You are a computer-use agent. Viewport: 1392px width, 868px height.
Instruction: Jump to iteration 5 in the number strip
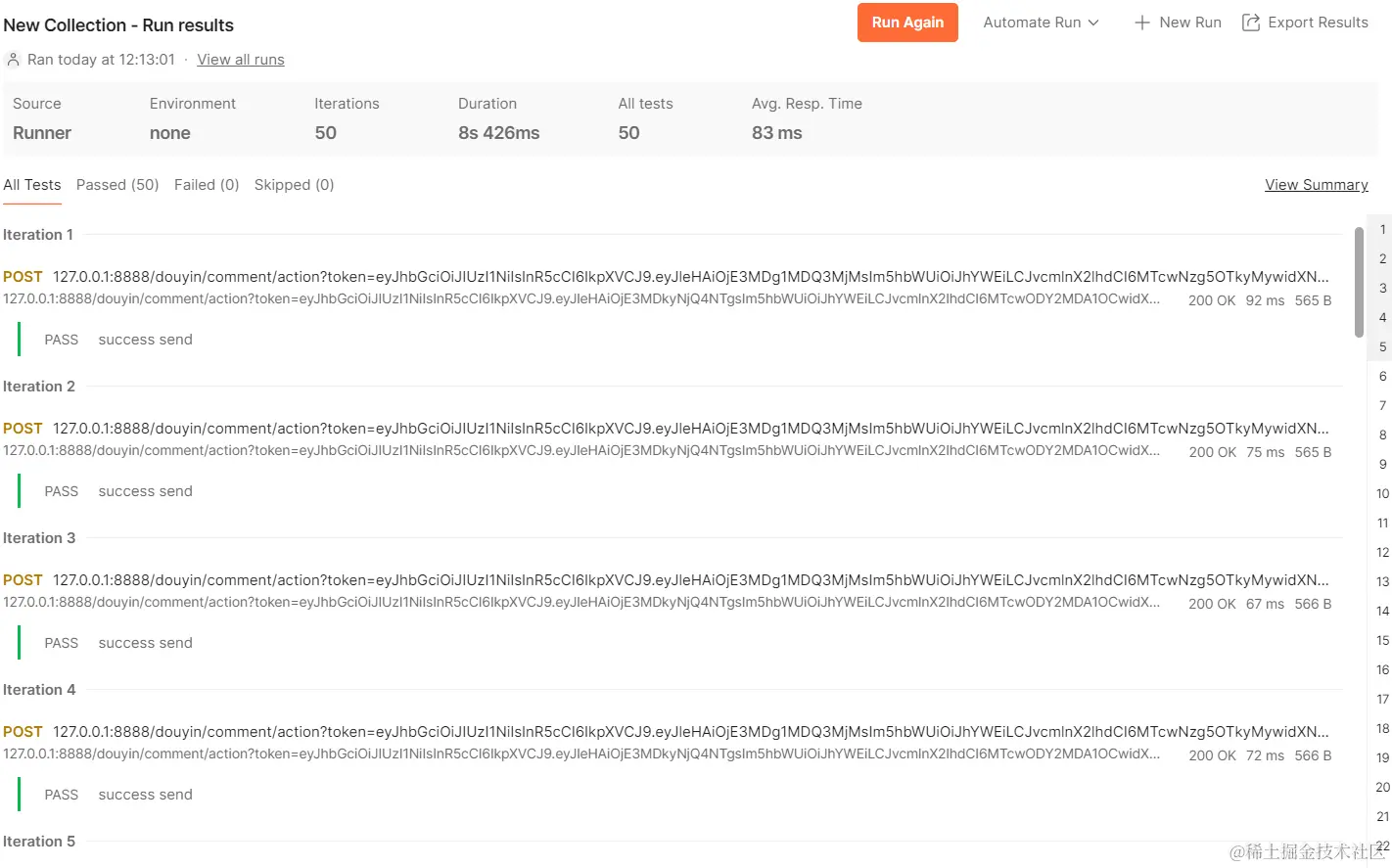pyautogui.click(x=1382, y=347)
